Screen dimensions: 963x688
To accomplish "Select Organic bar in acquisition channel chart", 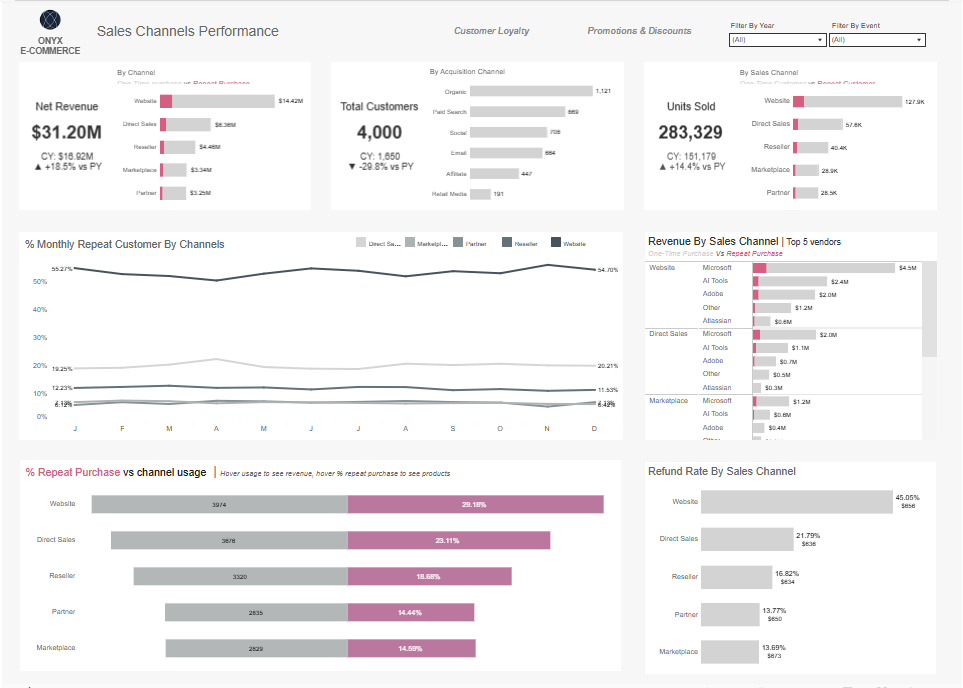I will 530,91.
